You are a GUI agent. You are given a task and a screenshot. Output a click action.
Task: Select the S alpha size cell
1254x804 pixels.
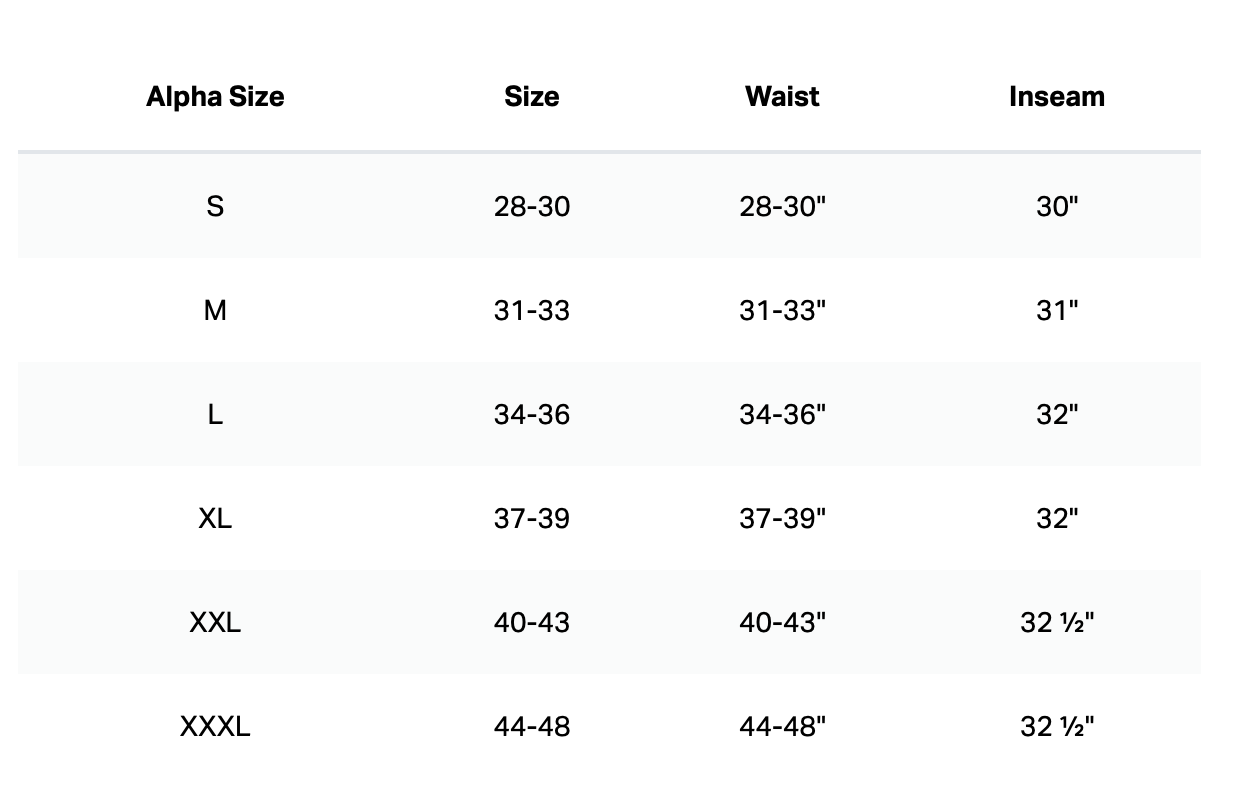[215, 207]
